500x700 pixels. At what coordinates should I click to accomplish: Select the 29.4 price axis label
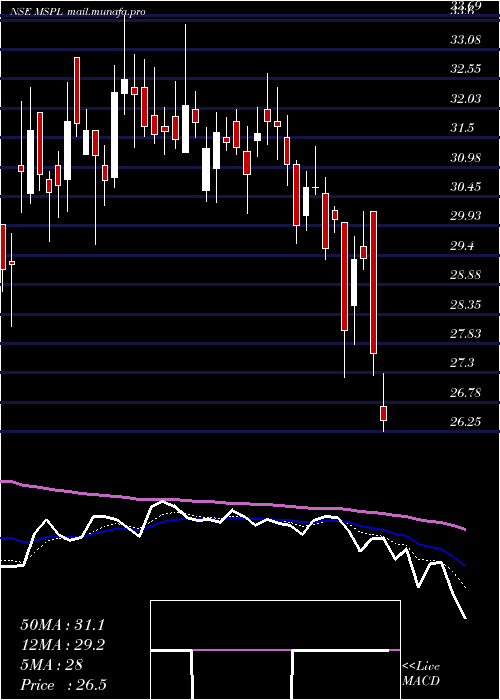point(462,246)
